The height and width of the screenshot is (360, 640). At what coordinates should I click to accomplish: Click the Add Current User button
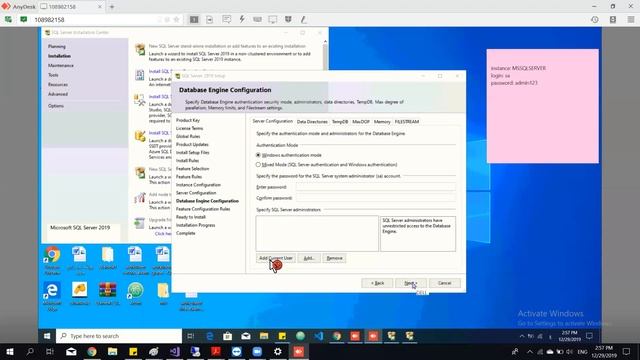coord(276,258)
